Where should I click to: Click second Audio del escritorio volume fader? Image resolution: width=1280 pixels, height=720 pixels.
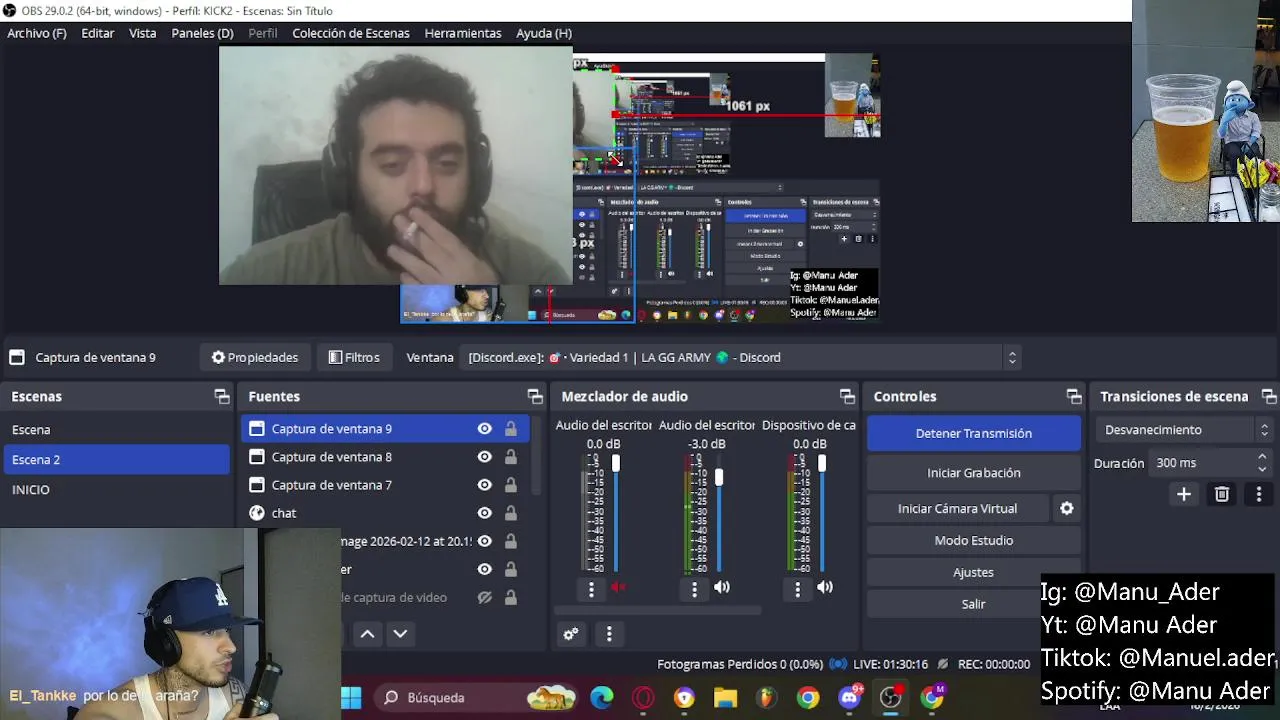[719, 478]
